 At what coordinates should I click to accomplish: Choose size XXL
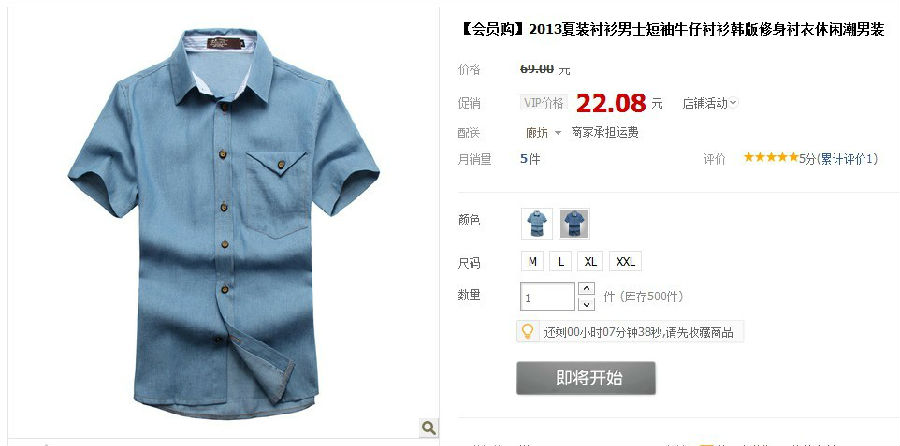click(x=625, y=262)
